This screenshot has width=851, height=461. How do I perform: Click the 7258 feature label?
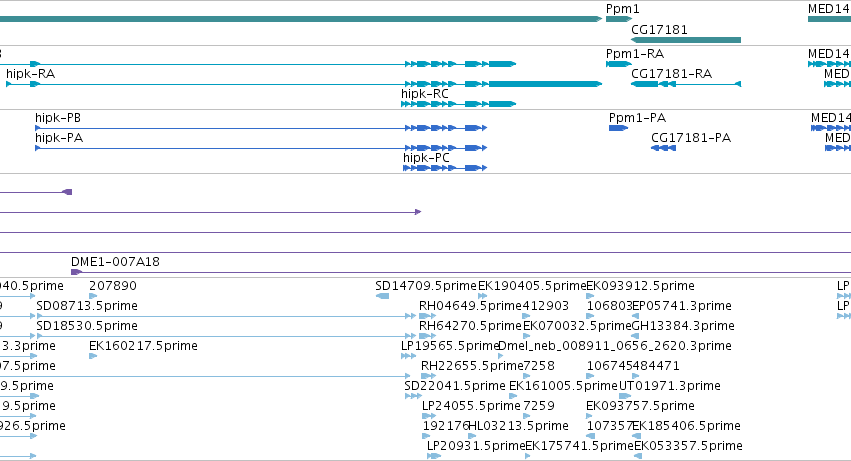click(x=538, y=366)
